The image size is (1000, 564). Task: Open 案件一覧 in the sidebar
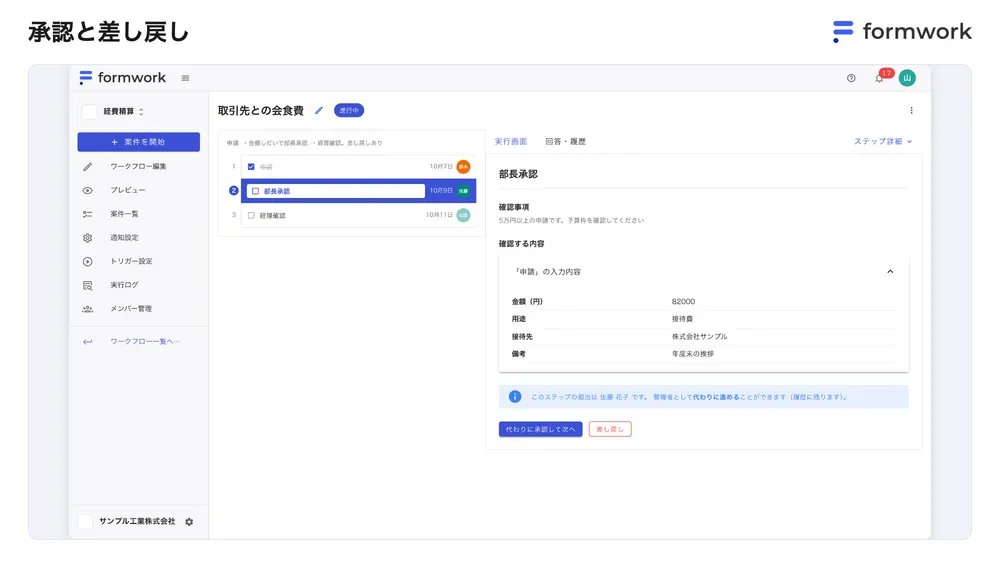[x=124, y=214]
